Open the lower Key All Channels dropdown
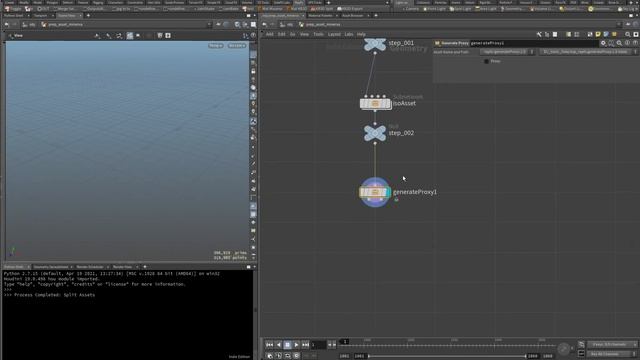Image resolution: width=640 pixels, height=360 pixels. coord(612,354)
